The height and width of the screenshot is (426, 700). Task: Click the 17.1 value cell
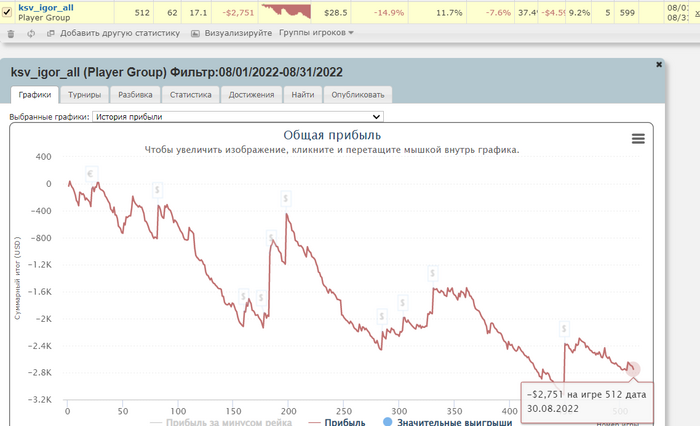tap(198, 13)
